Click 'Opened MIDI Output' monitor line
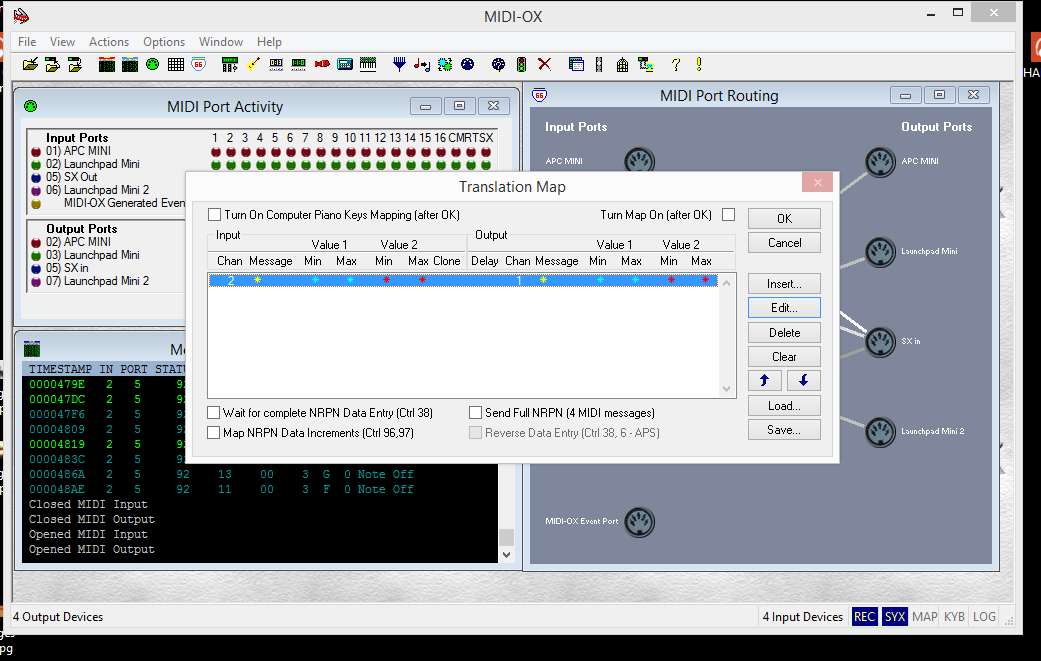The width and height of the screenshot is (1041, 661). click(x=92, y=550)
